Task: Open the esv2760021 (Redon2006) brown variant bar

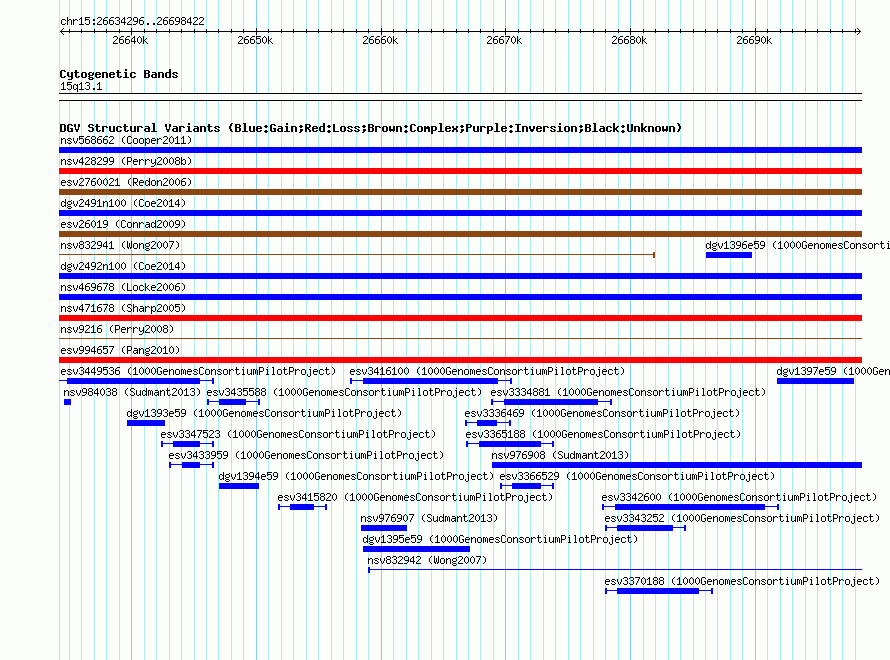Action: [x=460, y=192]
